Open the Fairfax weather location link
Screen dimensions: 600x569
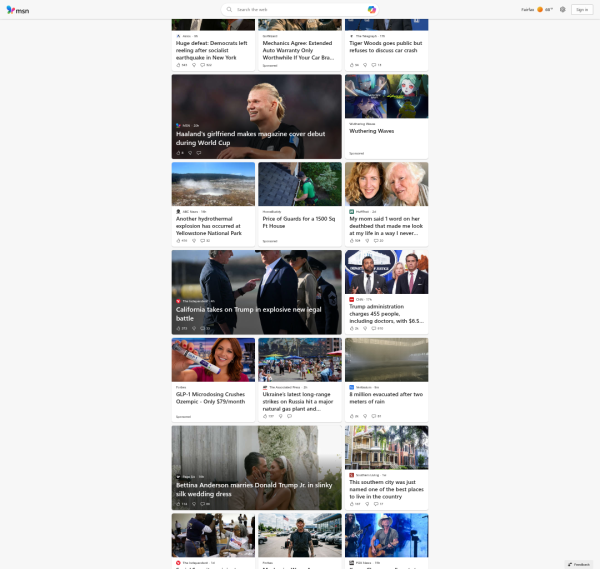pos(527,10)
